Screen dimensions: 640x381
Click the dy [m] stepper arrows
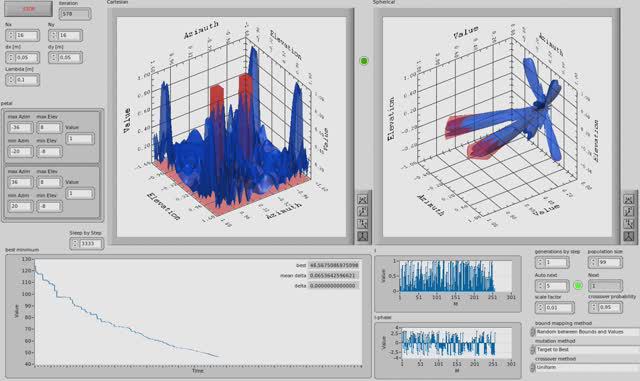[54, 58]
